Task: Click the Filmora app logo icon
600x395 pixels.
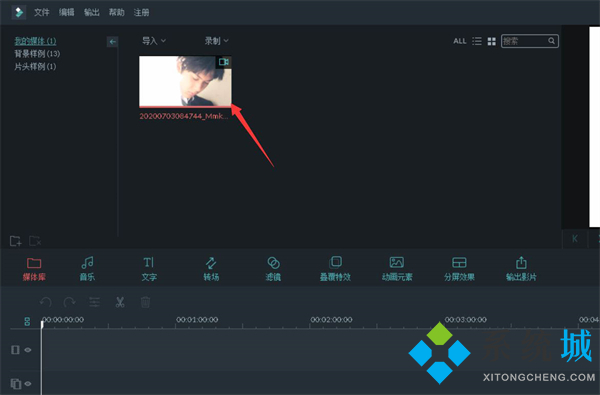Action: click(x=18, y=12)
